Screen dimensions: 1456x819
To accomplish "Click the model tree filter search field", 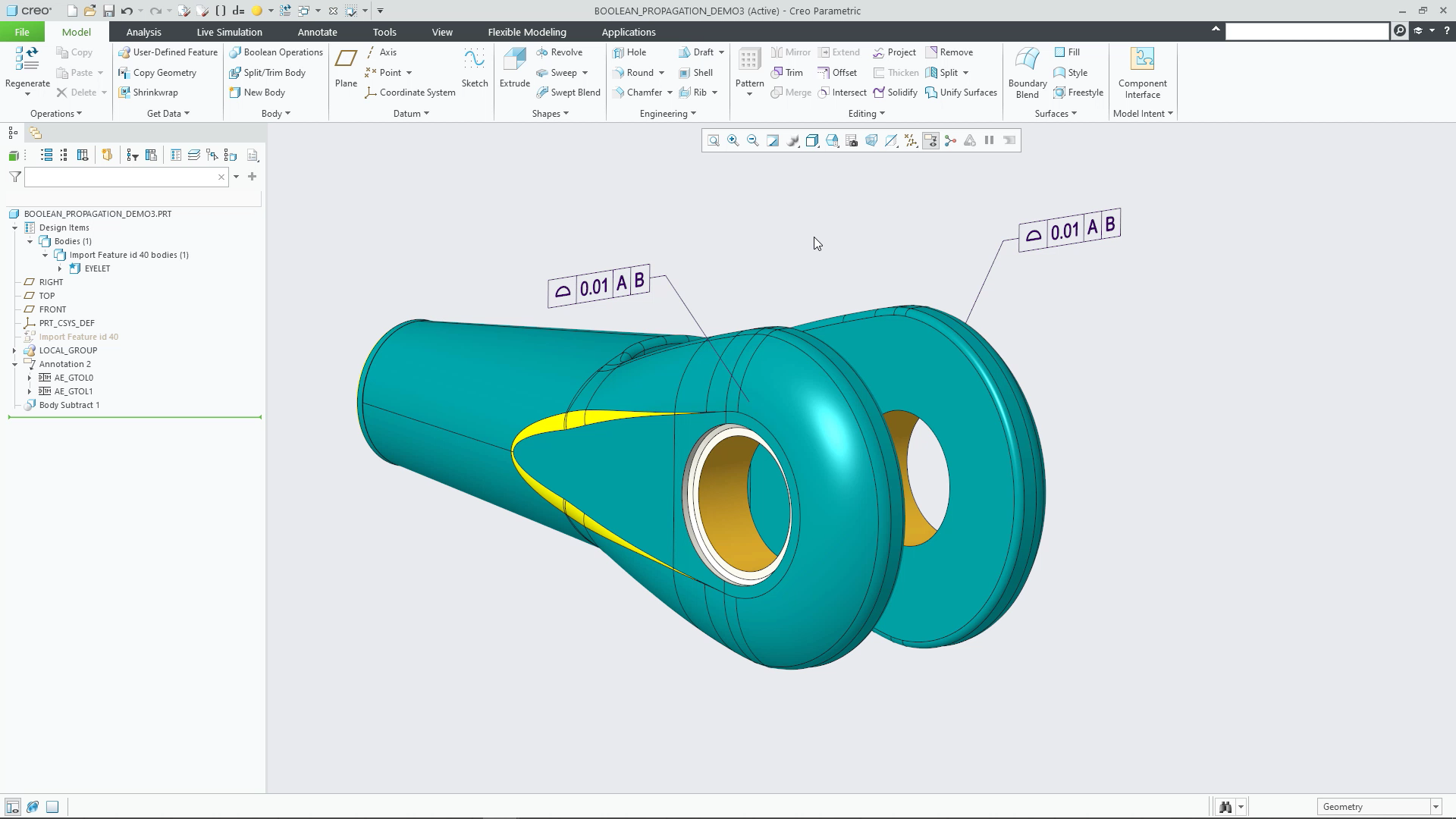I will (x=127, y=177).
